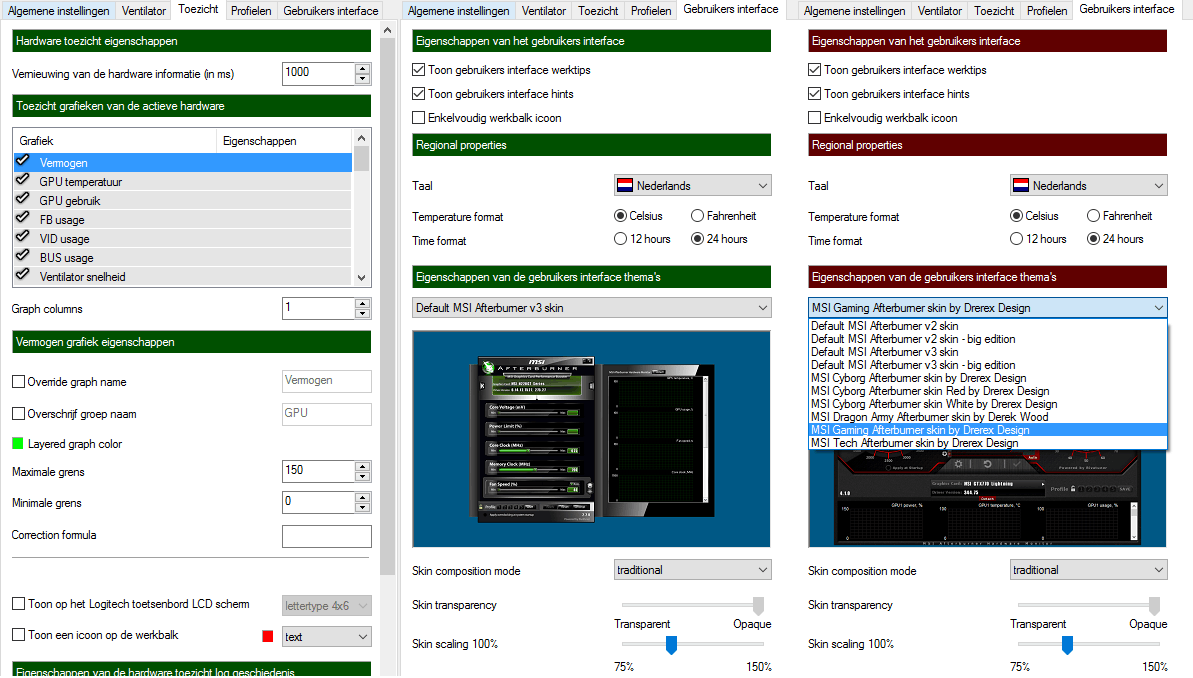Increase Graph columns with the up arrow

[363, 304]
